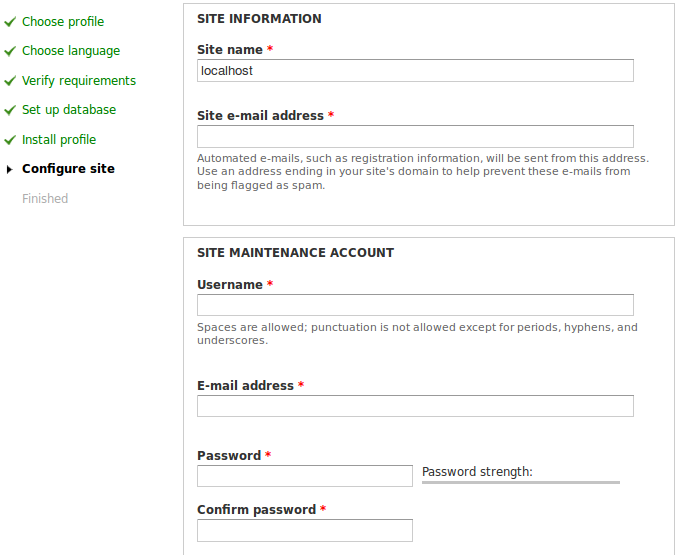Click the arrow marker beside Configure site

tap(10, 170)
